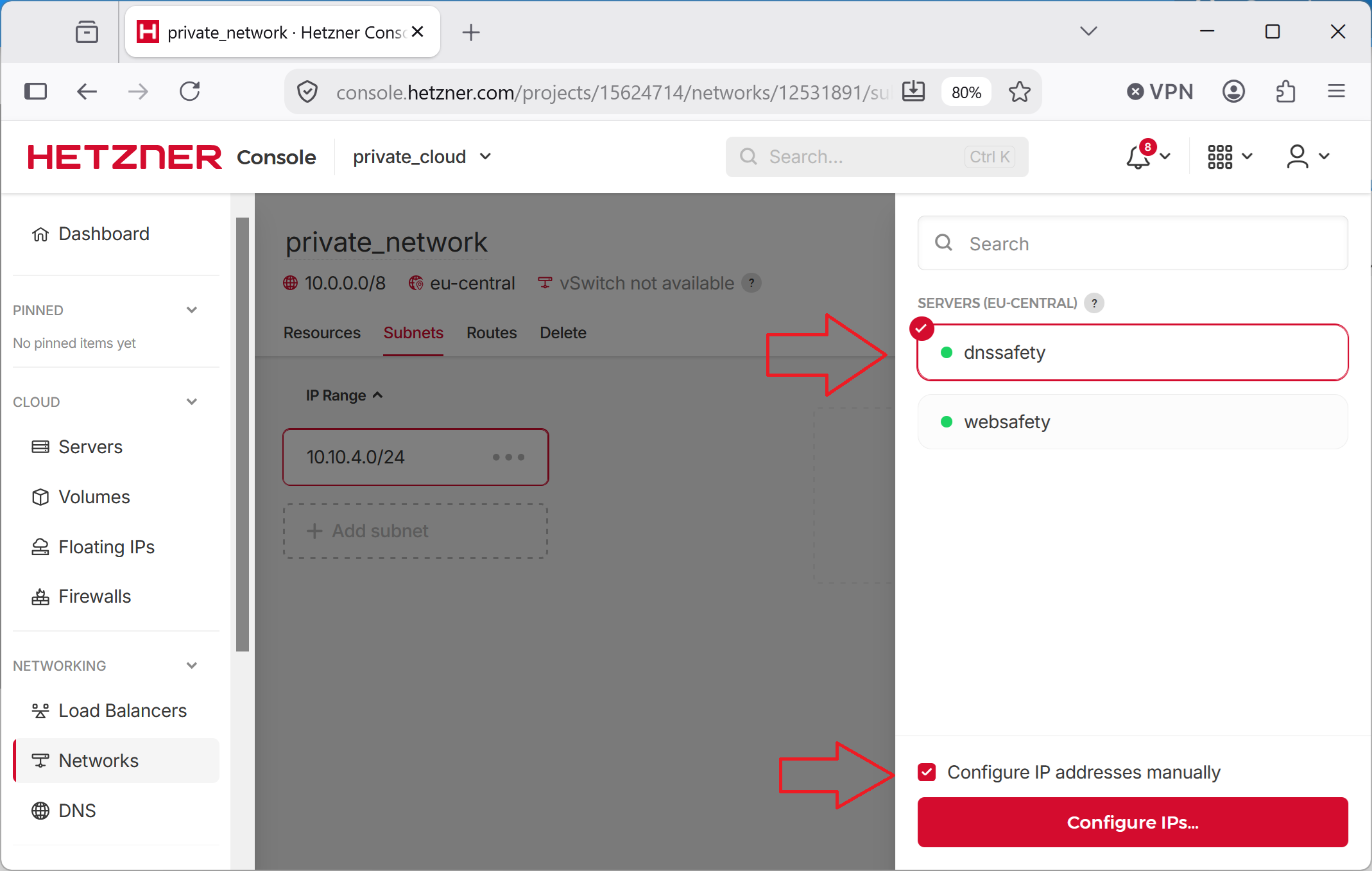Viewport: 1372px width, 871px height.
Task: Open the recent browsing tabs icon
Action: tap(87, 32)
